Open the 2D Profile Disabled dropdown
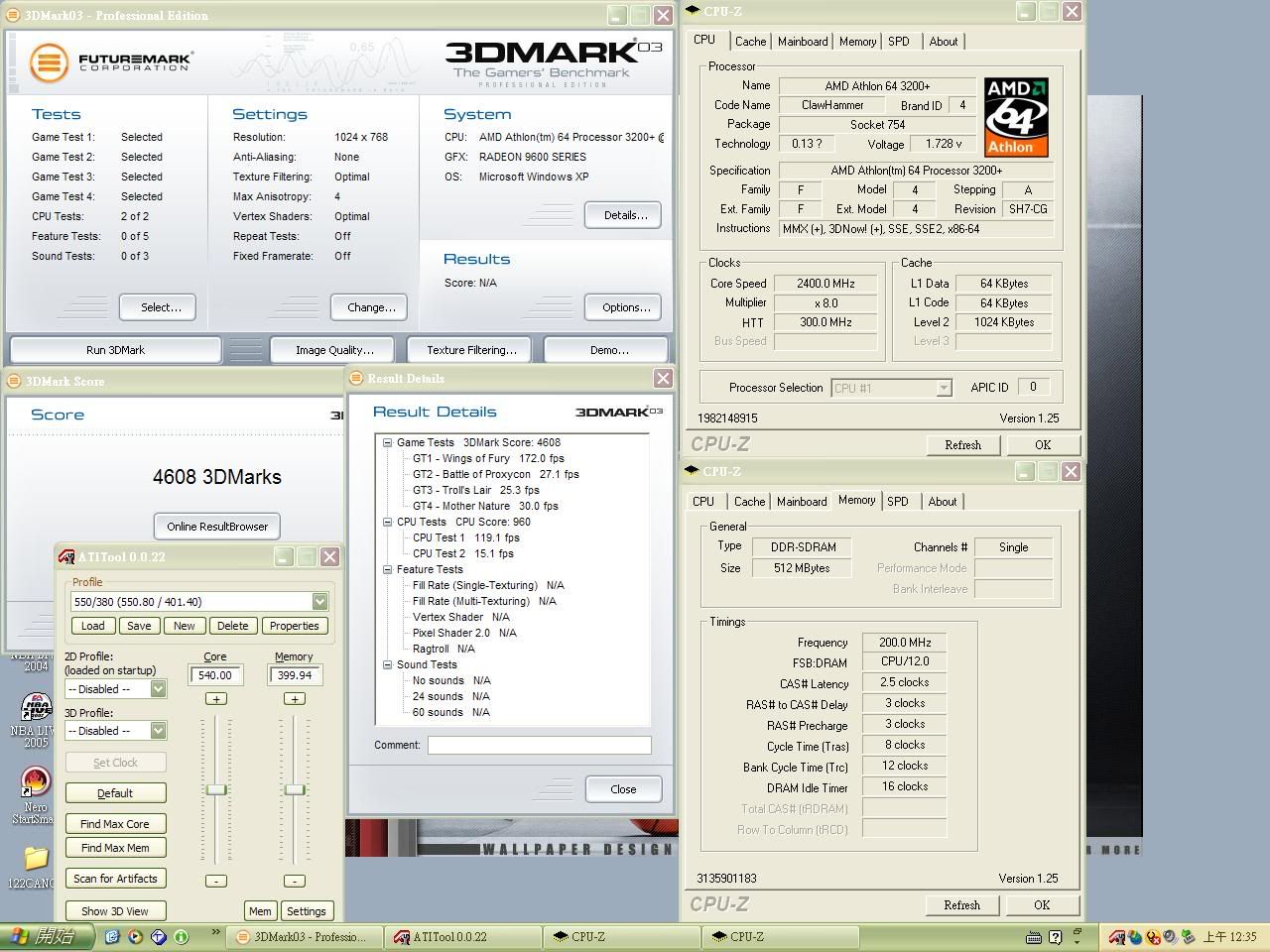Viewport: 1270px width, 952px height. pos(157,688)
